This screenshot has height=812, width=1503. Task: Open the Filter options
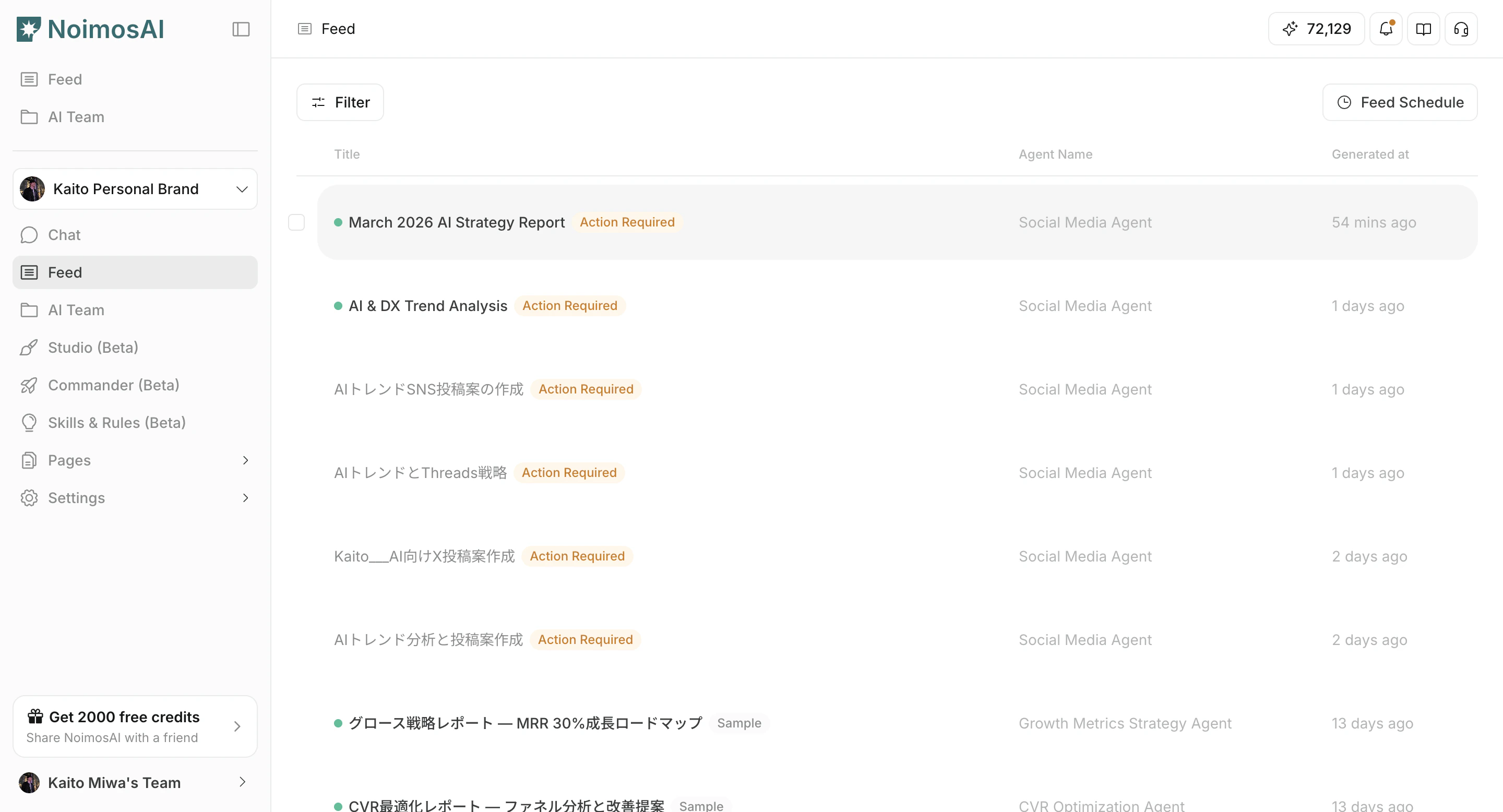click(340, 102)
